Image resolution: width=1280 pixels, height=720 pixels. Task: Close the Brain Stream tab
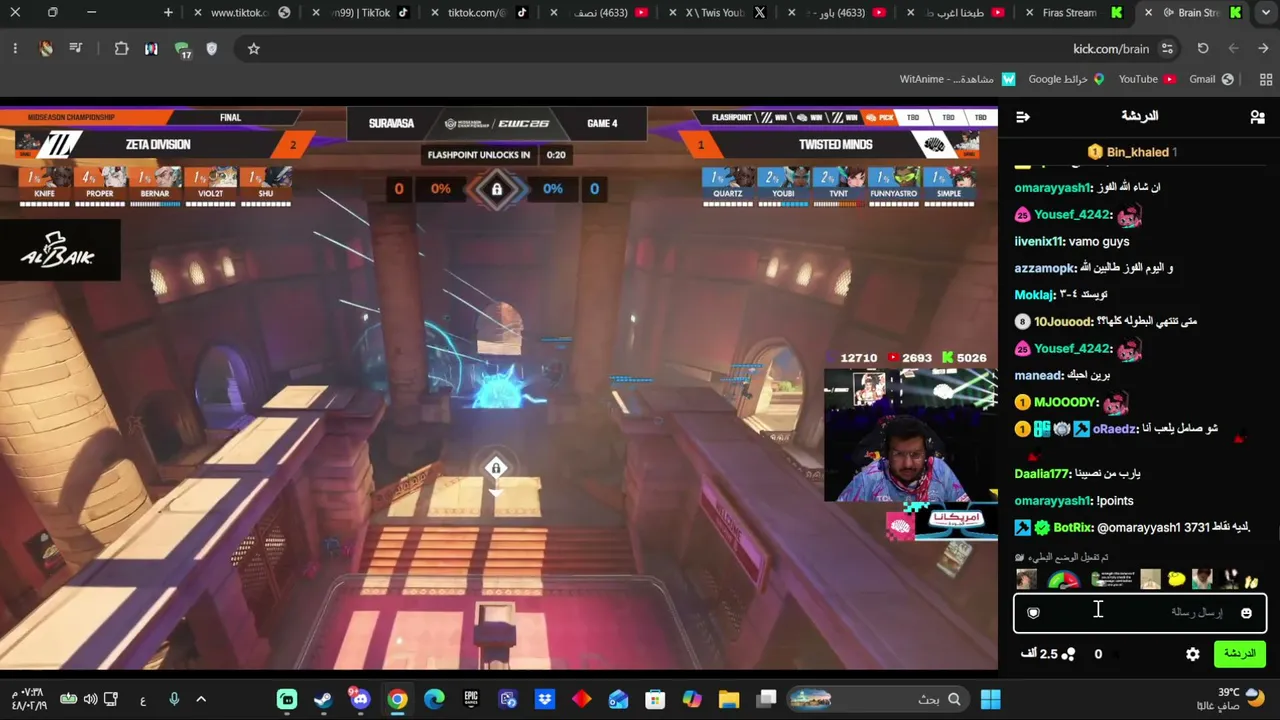pos(1148,12)
